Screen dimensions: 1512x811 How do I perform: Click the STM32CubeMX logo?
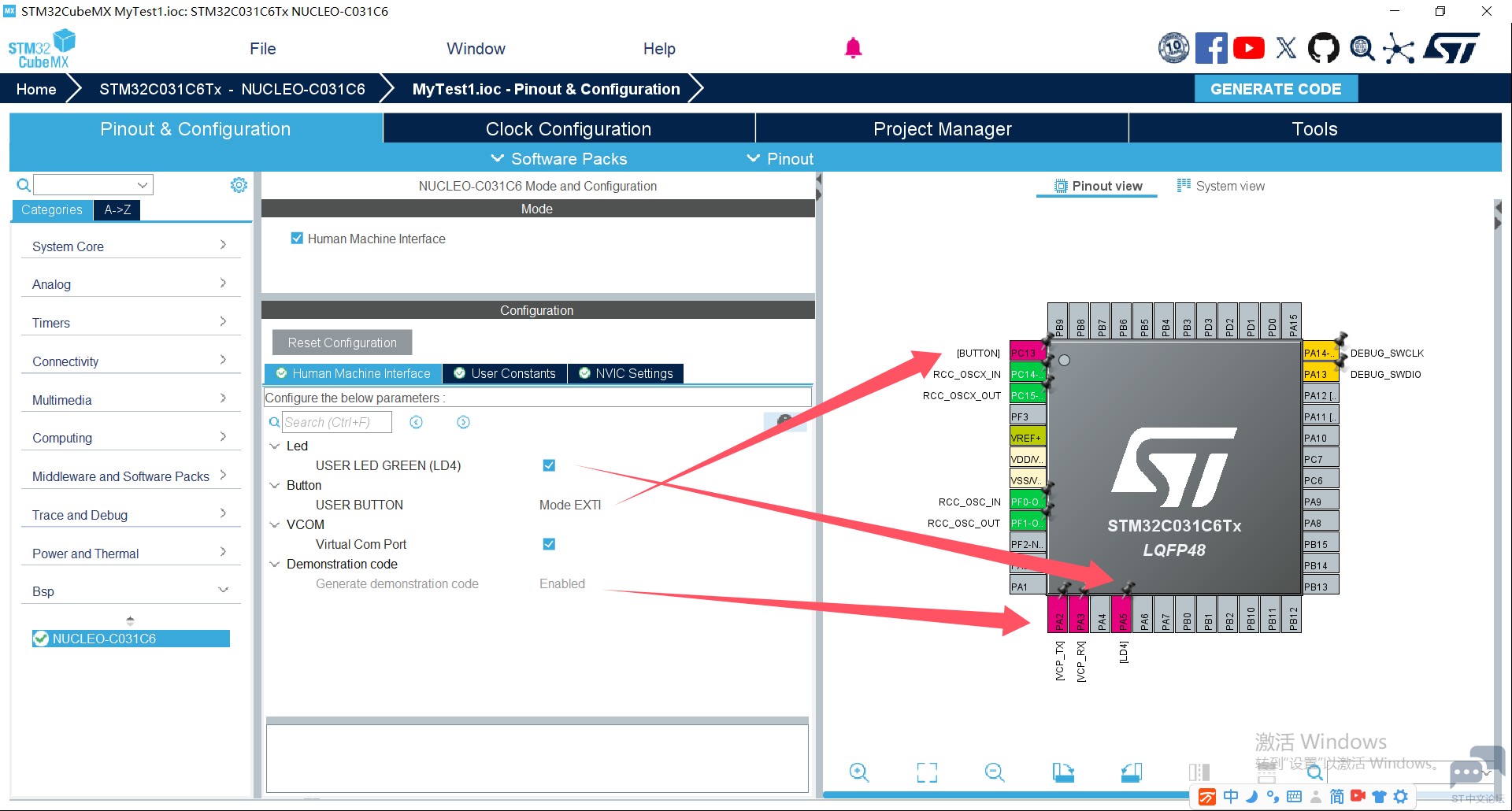(43, 49)
